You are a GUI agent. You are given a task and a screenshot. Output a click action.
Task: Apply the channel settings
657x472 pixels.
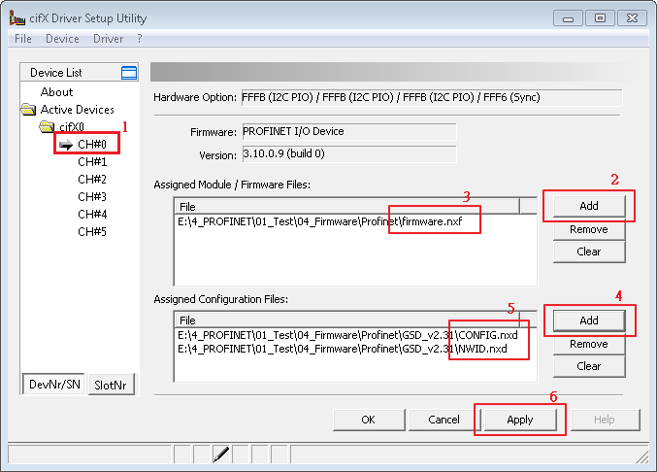click(x=520, y=420)
